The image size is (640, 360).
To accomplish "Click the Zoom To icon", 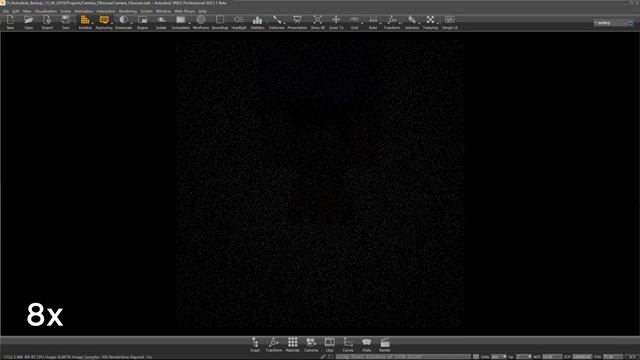I will coord(336,22).
